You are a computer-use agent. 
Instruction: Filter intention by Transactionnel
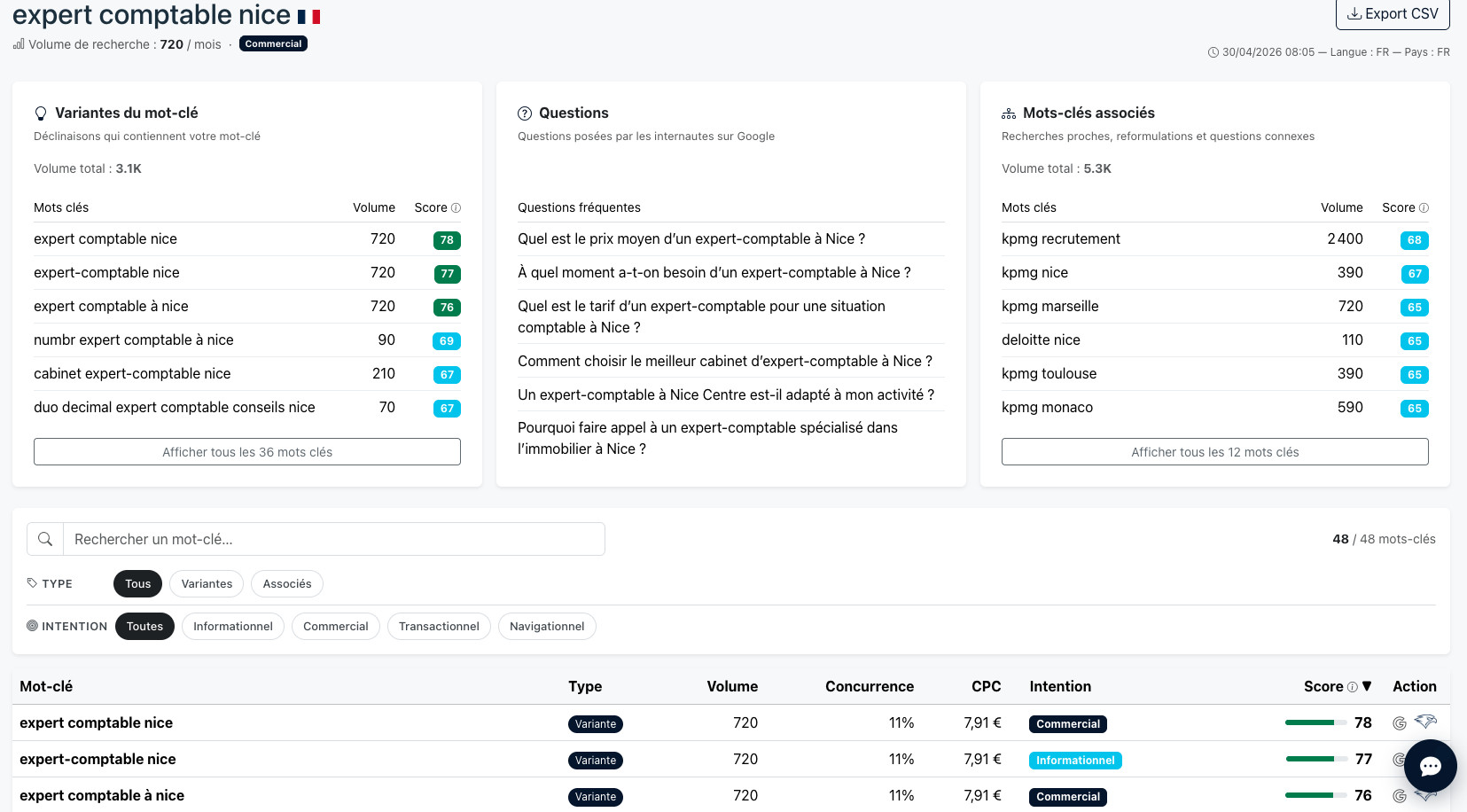click(x=439, y=626)
